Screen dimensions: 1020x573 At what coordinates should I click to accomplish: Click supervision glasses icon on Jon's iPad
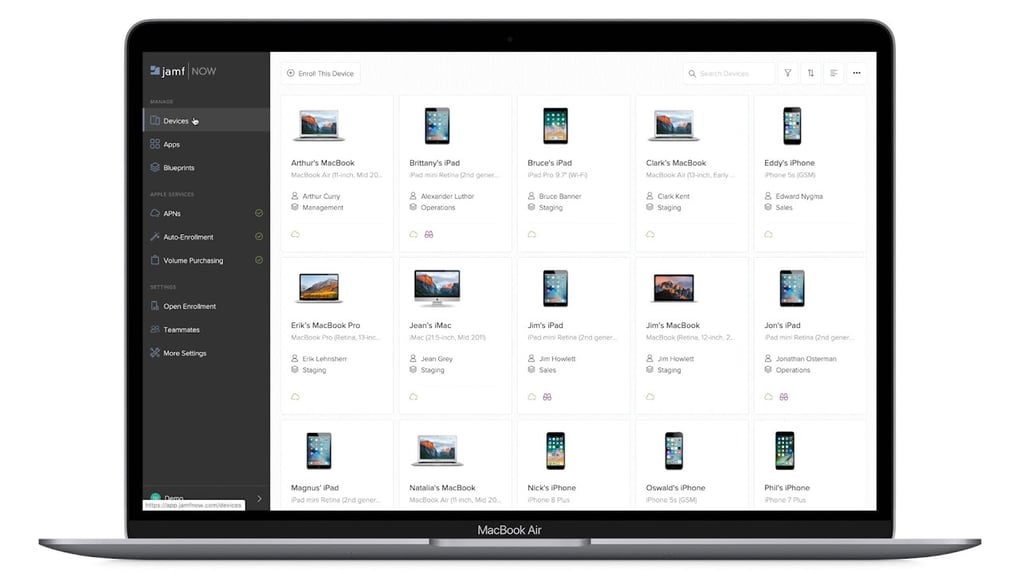coord(784,397)
